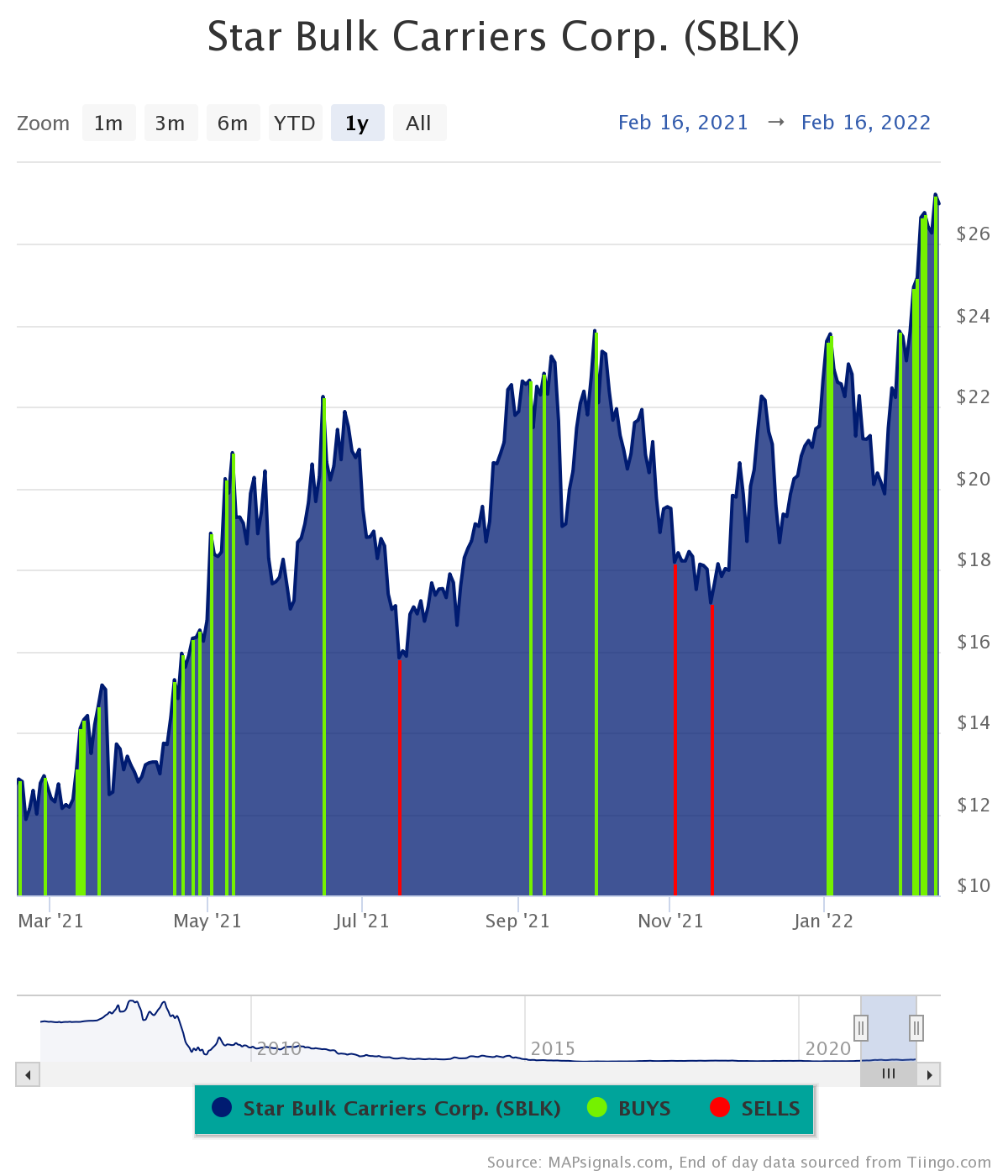Choose the YTD zoom range
Image resolution: width=1008 pixels, height=1176 pixels.
pos(295,123)
